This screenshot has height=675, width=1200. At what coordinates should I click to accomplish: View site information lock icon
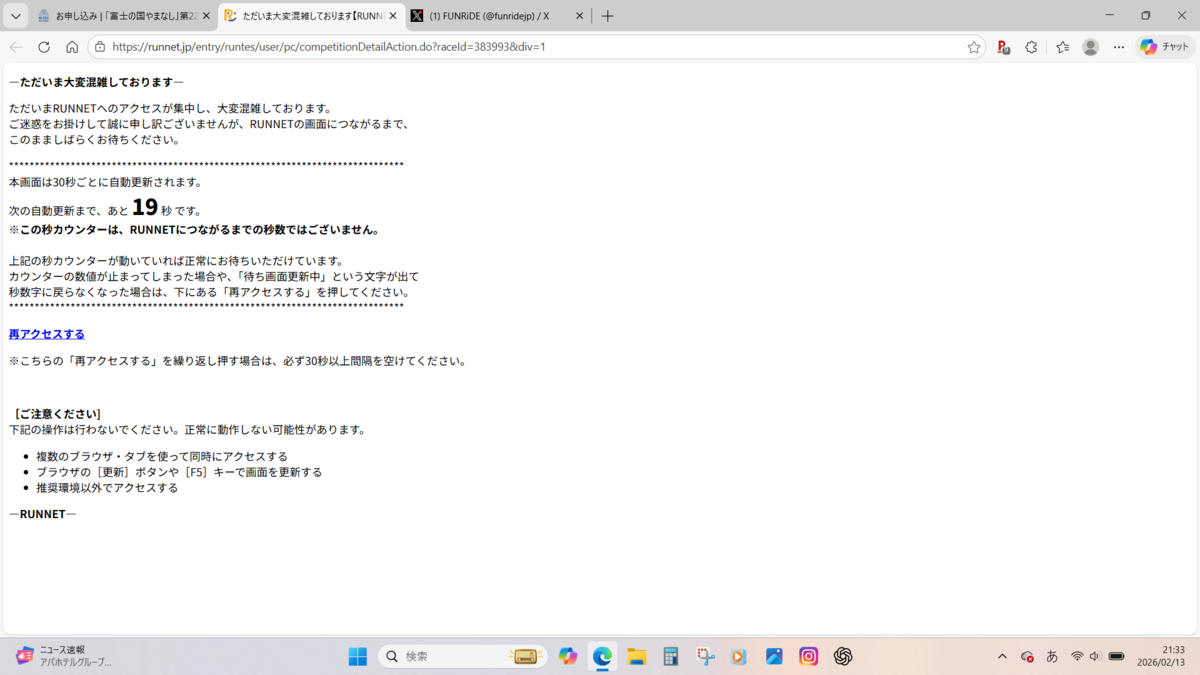coord(99,47)
